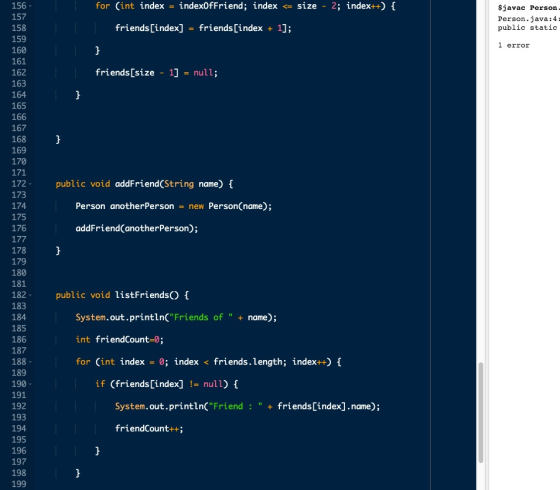
Task: Click 'for (int index = 0; index < friends.length' line
Action: [208, 362]
